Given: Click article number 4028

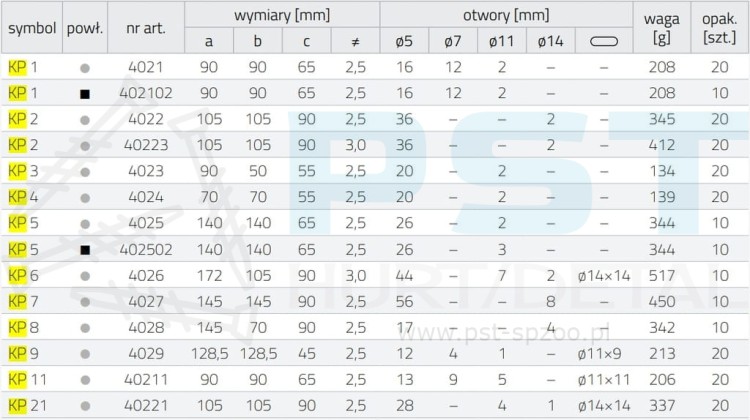Looking at the screenshot, I should point(146,327).
